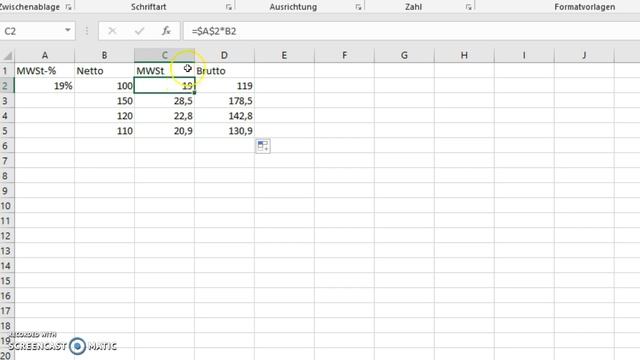The image size is (640, 360).
Task: Open the Auto Fill Options button
Action: tap(263, 146)
